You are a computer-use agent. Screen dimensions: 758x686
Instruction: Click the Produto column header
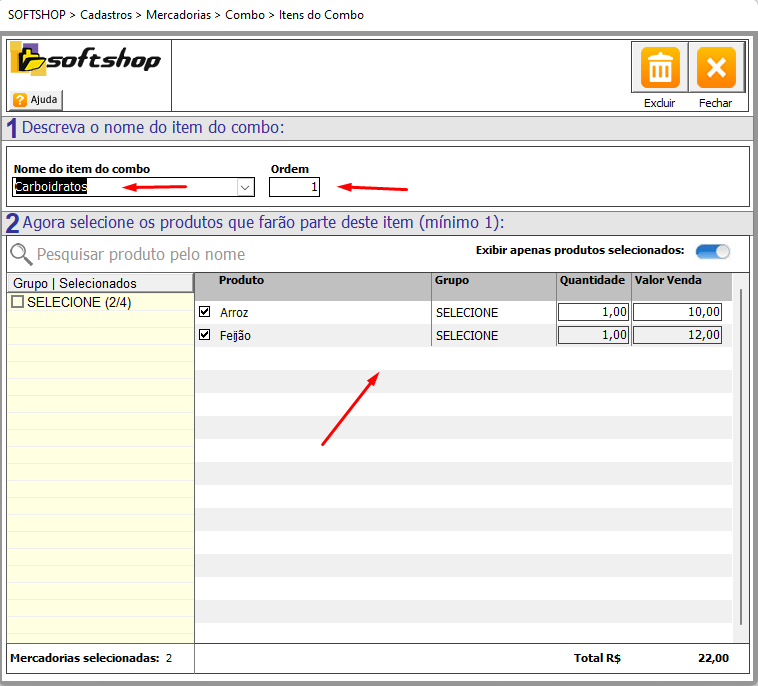(241, 281)
